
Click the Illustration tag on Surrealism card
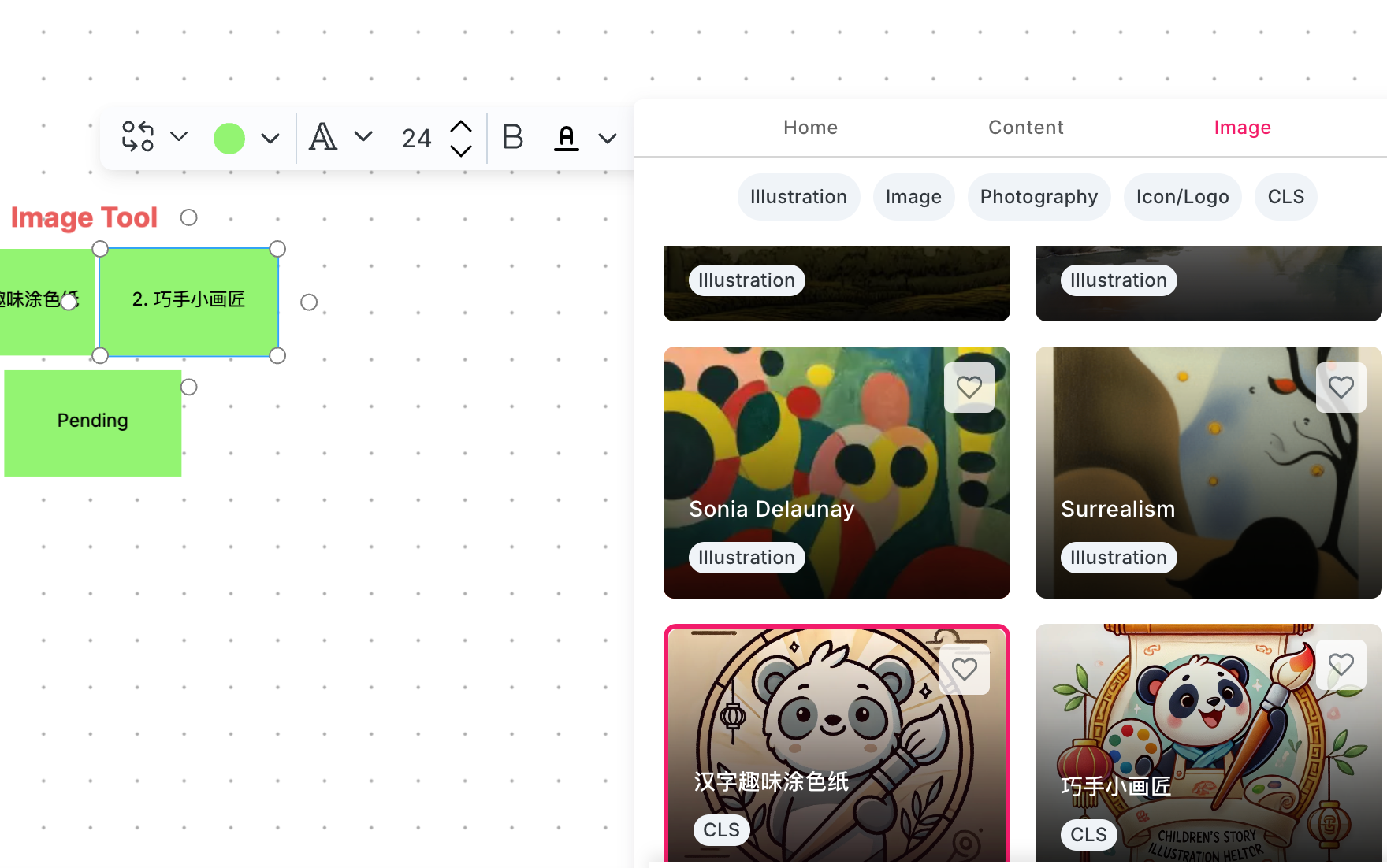point(1118,558)
